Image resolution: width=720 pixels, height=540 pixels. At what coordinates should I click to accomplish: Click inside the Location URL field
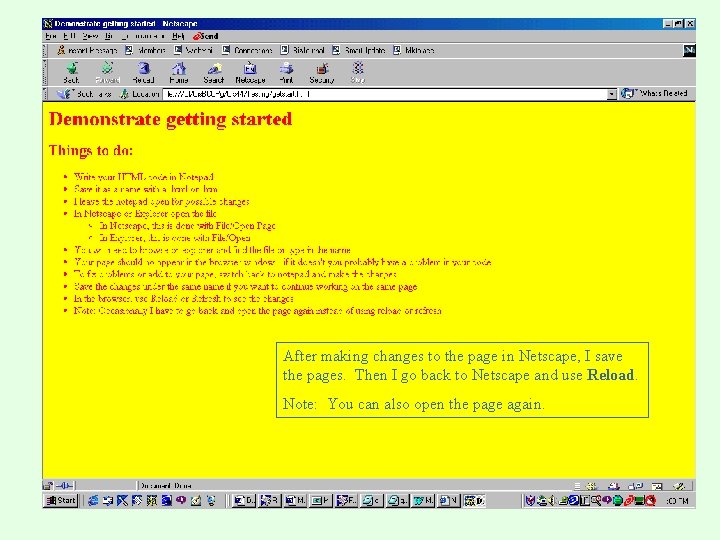click(x=385, y=94)
